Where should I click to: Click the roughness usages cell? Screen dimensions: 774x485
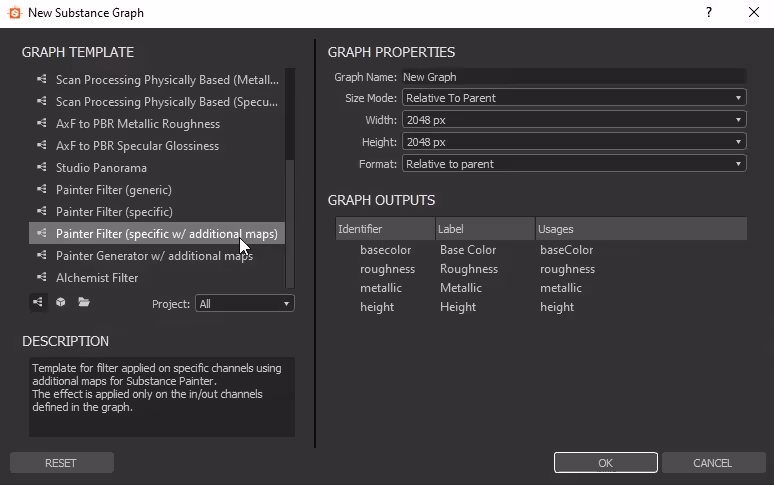[x=567, y=269]
